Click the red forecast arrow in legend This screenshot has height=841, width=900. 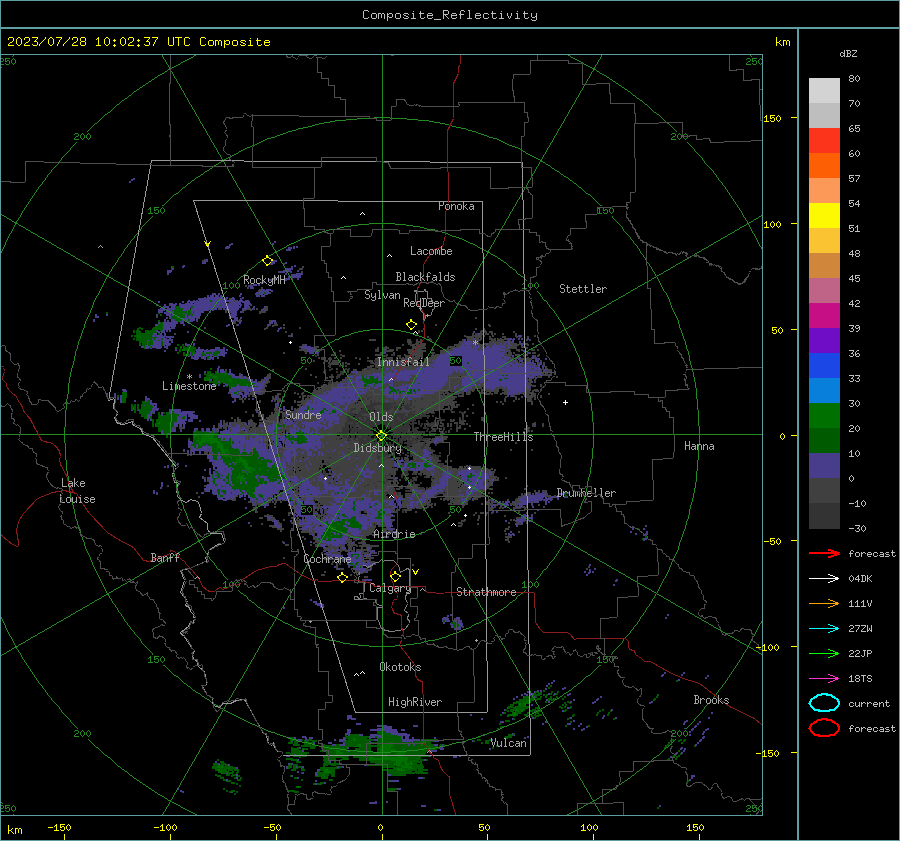[824, 553]
